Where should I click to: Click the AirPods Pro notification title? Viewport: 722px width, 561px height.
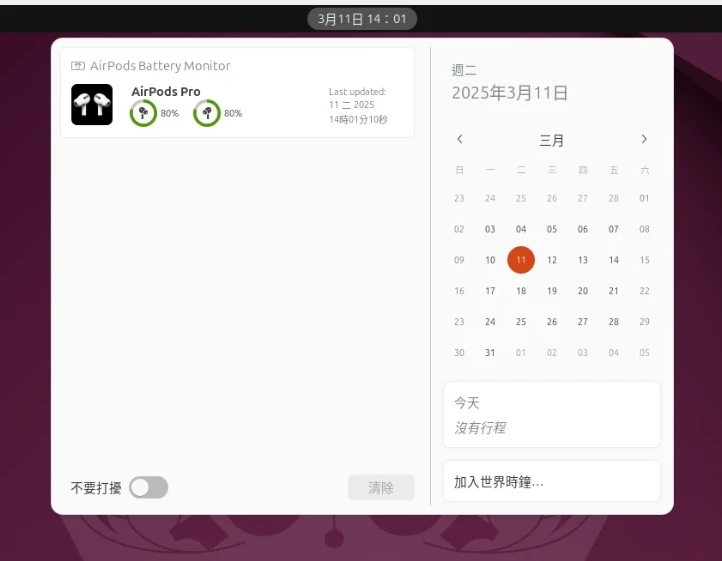(x=166, y=92)
